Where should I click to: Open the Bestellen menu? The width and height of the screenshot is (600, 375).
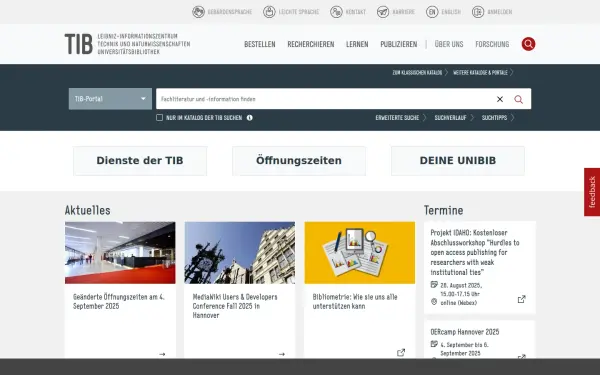click(260, 44)
